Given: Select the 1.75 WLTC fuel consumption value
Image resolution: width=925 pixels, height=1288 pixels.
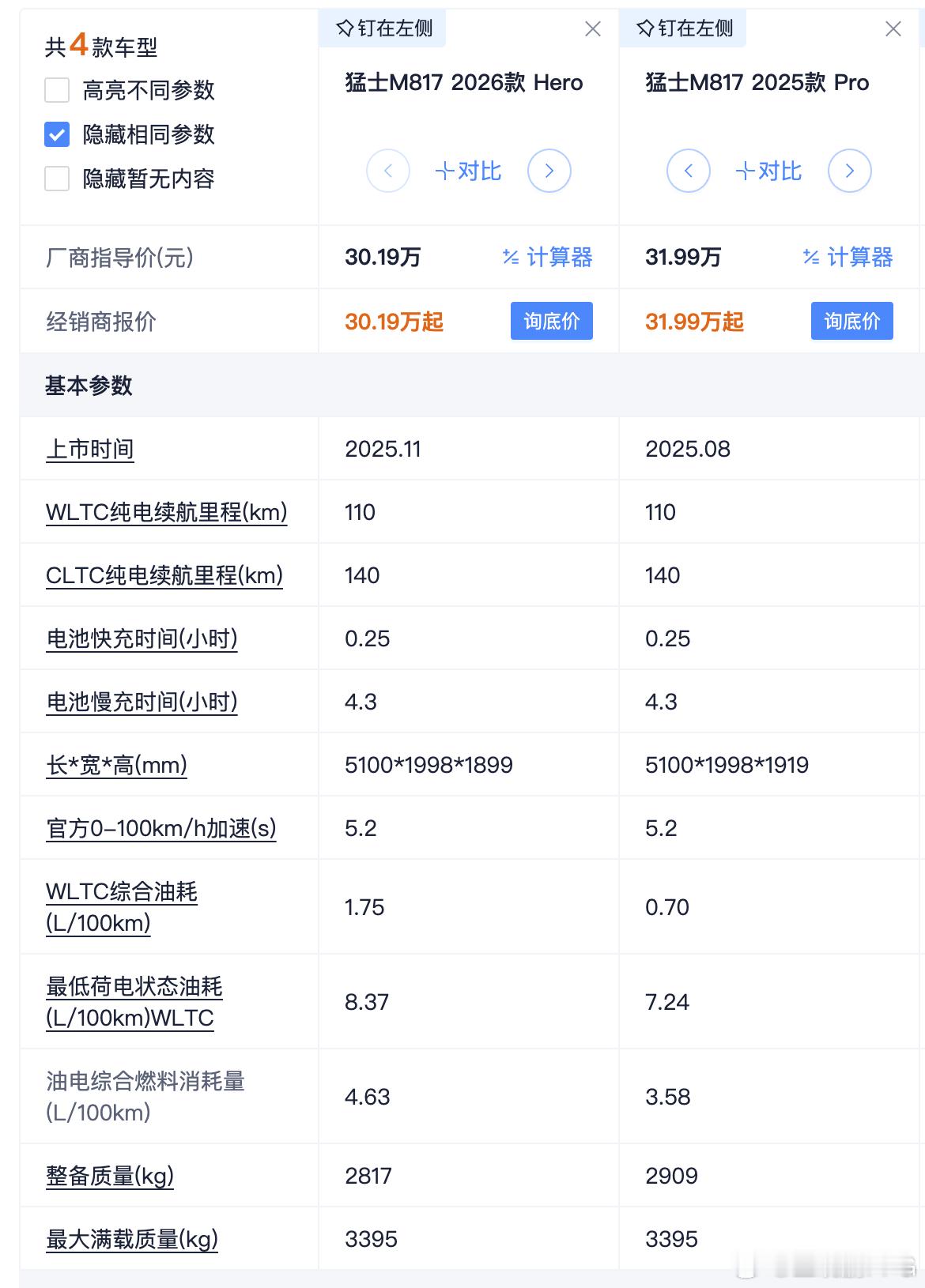Looking at the screenshot, I should tap(364, 907).
